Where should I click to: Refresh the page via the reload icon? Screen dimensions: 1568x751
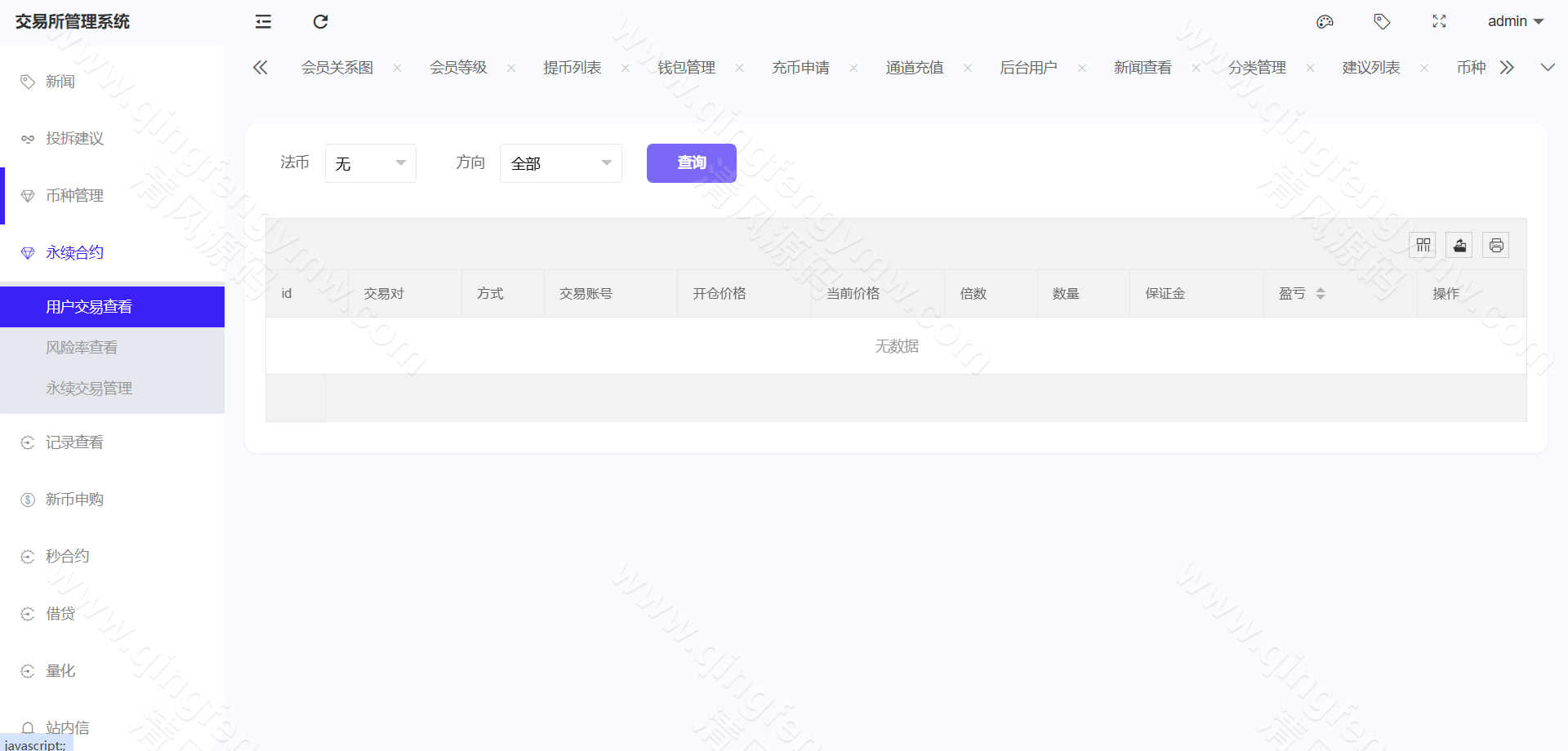click(x=320, y=21)
